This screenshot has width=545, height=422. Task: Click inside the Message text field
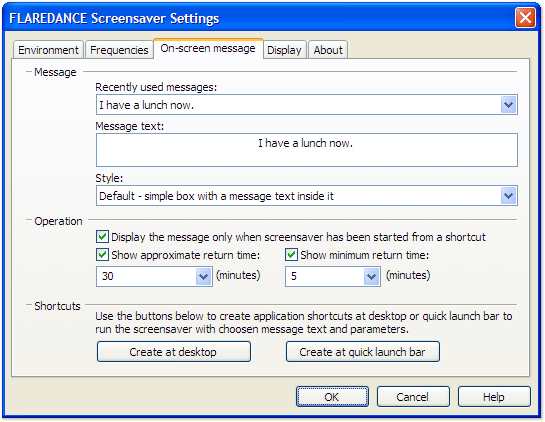coord(307,150)
